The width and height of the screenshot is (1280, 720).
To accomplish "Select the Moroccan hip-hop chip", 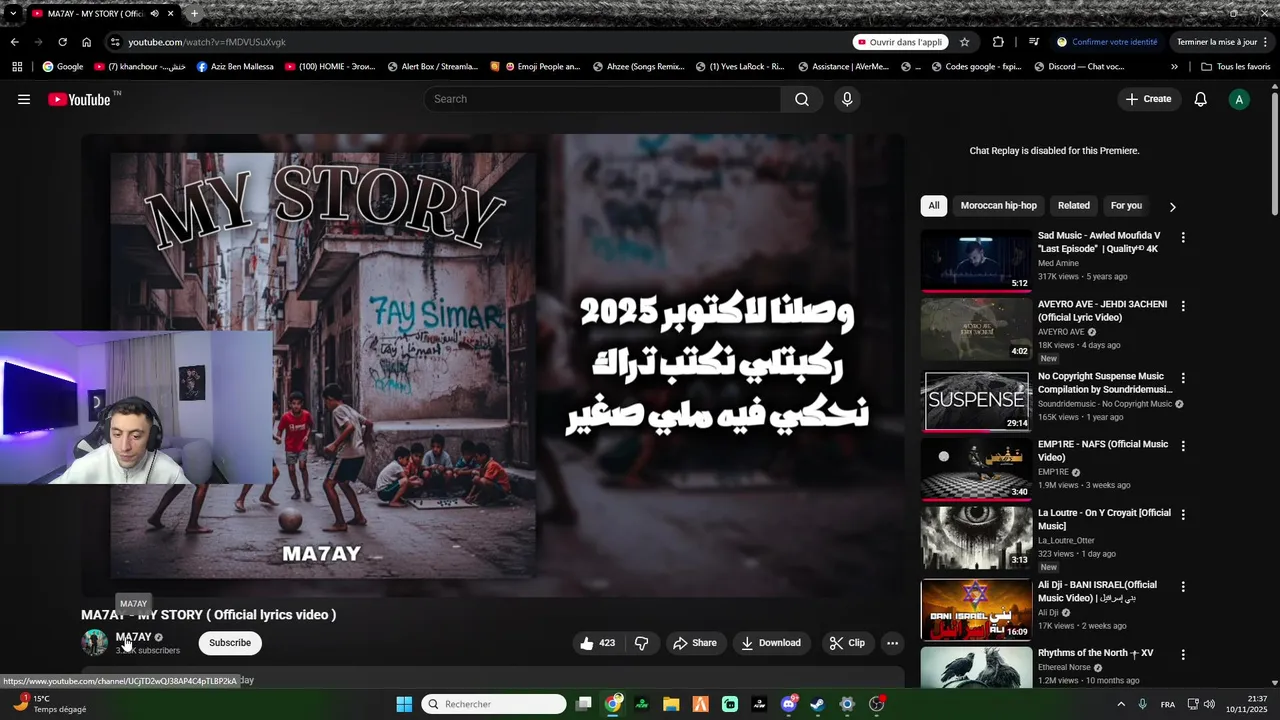I will [998, 206].
